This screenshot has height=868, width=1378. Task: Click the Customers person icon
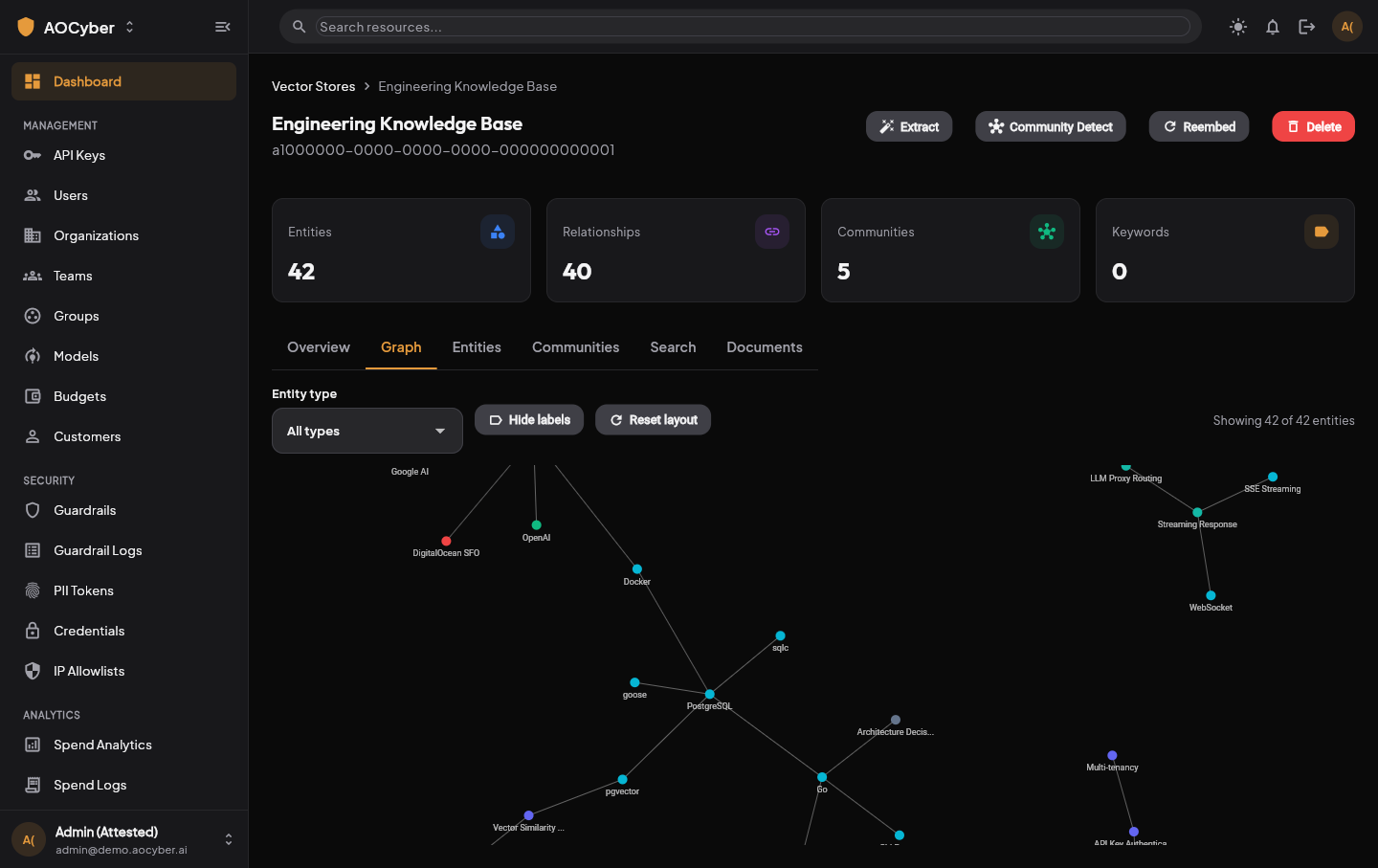(x=33, y=436)
